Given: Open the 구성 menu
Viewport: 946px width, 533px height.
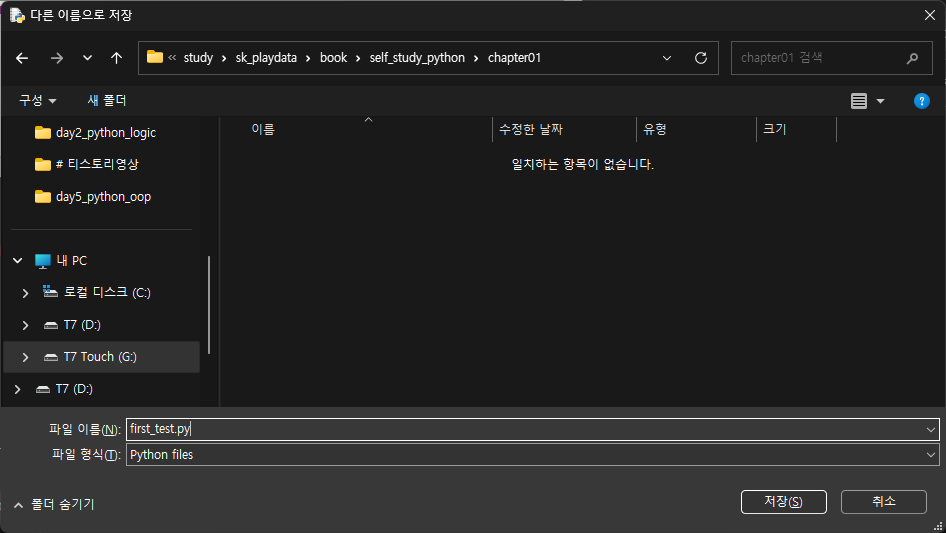Looking at the screenshot, I should pyautogui.click(x=37, y=100).
